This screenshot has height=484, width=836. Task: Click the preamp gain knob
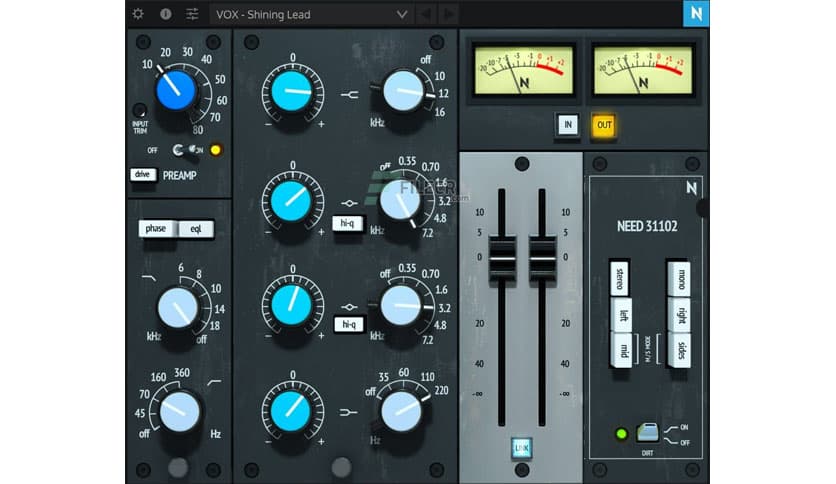pos(176,91)
